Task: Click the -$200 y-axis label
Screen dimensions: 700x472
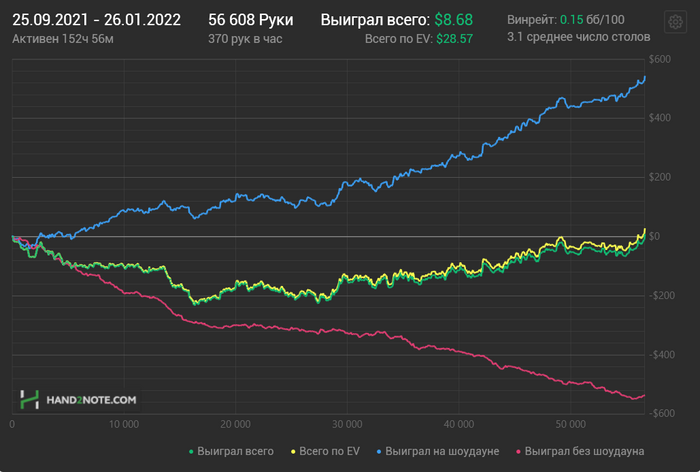Action: [662, 296]
